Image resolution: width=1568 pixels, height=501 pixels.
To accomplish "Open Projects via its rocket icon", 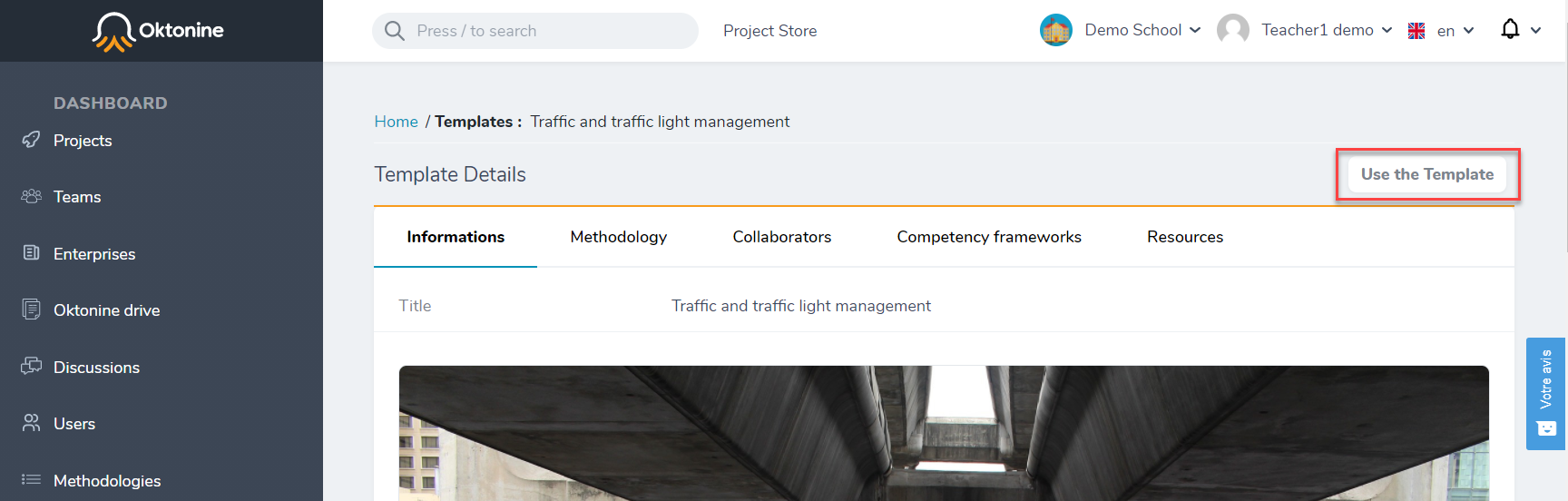I will coord(31,140).
